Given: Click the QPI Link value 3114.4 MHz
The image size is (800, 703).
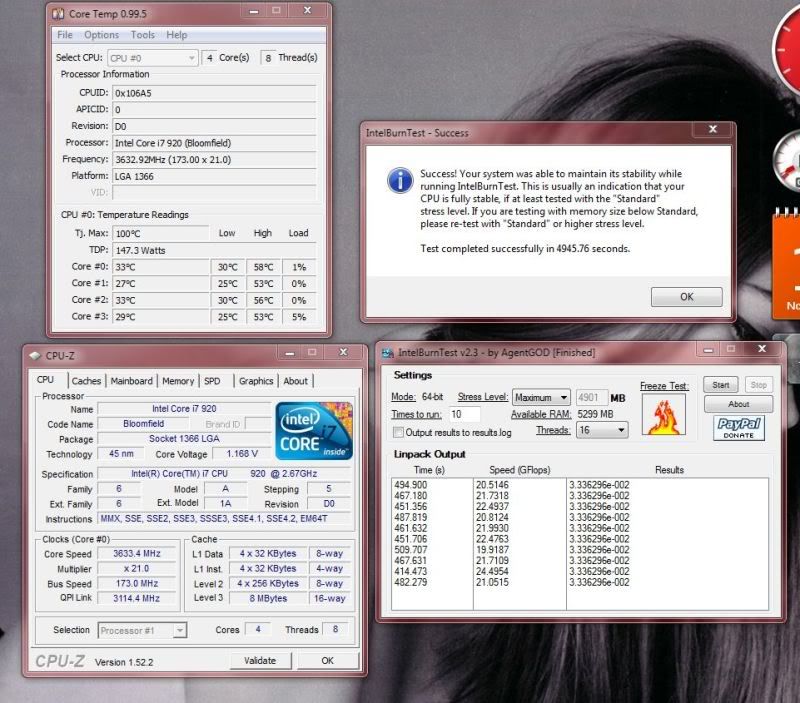Looking at the screenshot, I should (x=137, y=598).
